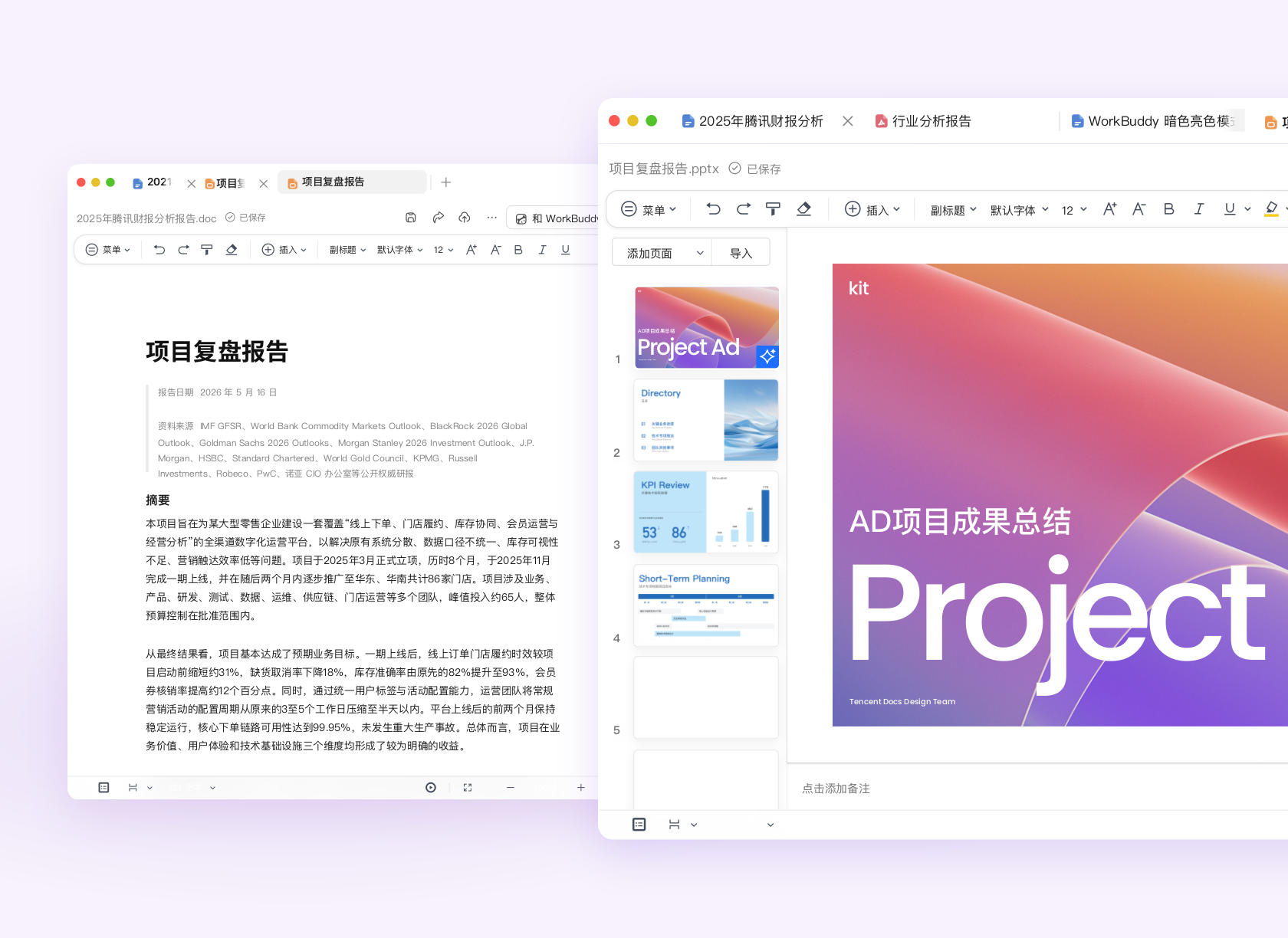Select slide 3 KPI Review thumbnail
Screen dimensions: 1288x938
(706, 512)
